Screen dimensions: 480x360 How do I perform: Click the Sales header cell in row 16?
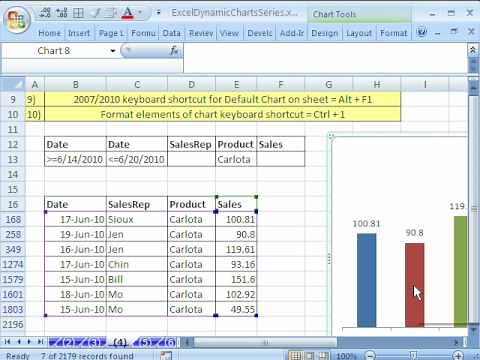(x=236, y=204)
